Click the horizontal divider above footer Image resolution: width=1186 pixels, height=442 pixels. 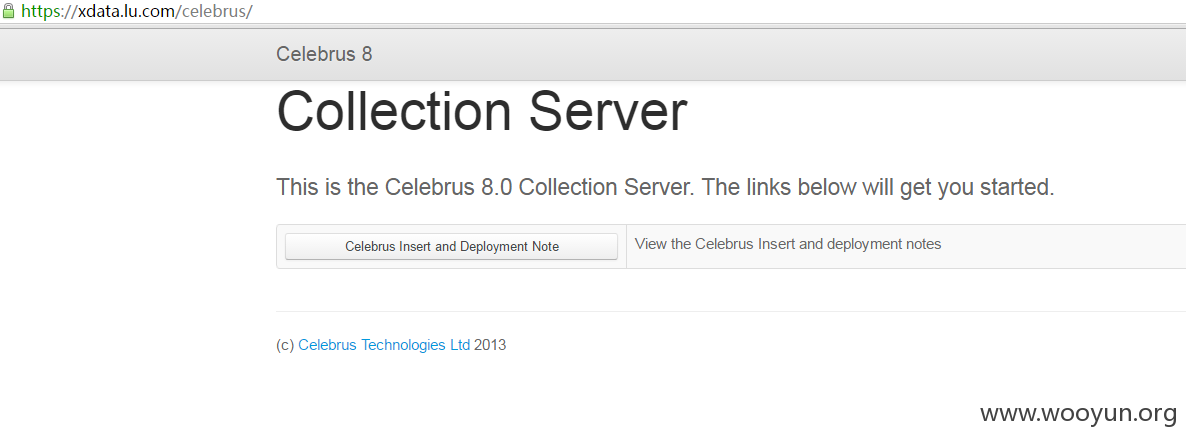(x=731, y=311)
